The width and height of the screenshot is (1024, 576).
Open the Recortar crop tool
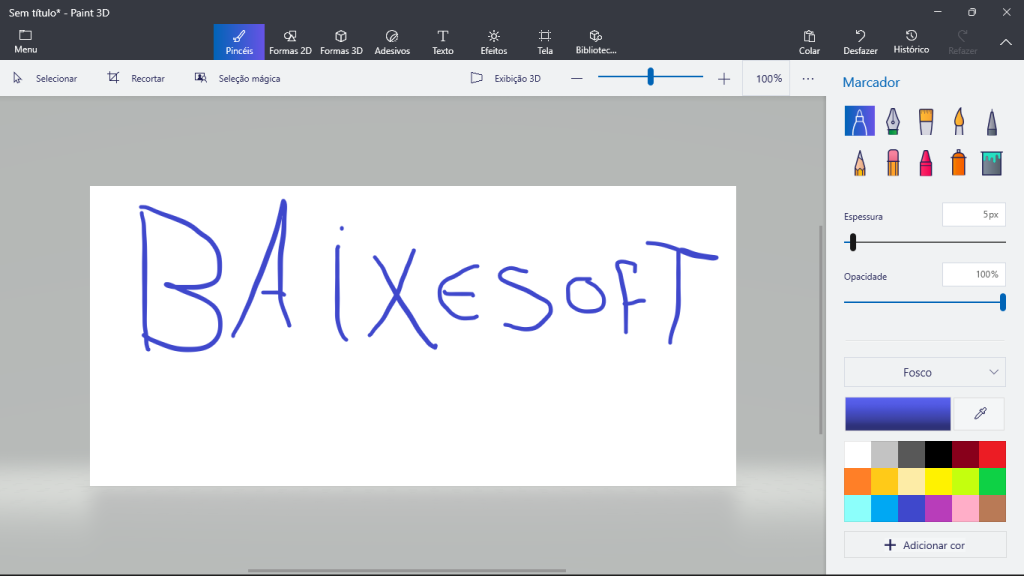(x=135, y=77)
